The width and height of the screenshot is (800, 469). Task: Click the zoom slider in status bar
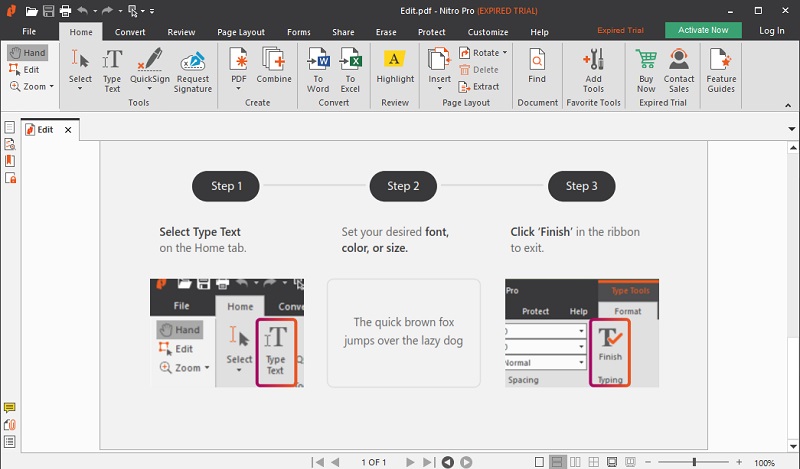(x=694, y=462)
